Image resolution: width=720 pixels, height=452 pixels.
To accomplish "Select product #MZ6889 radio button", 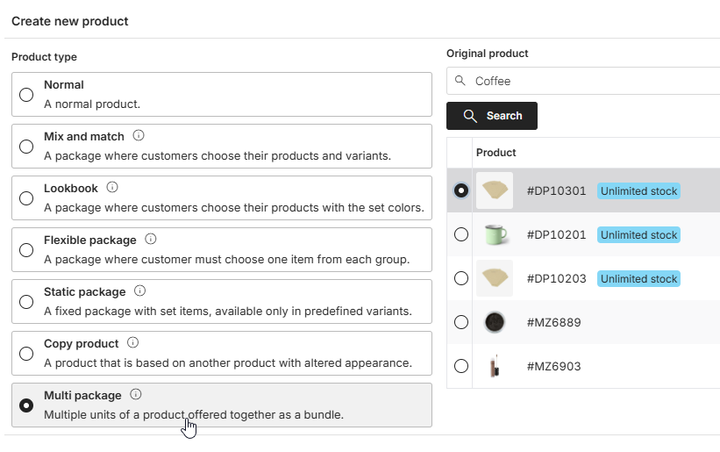I will [461, 322].
